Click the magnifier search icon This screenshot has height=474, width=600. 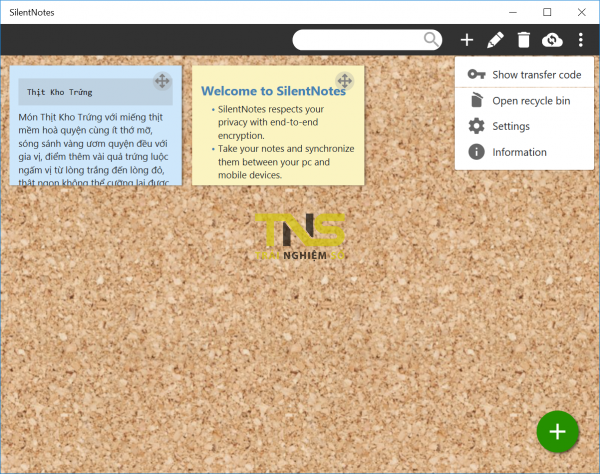[431, 39]
